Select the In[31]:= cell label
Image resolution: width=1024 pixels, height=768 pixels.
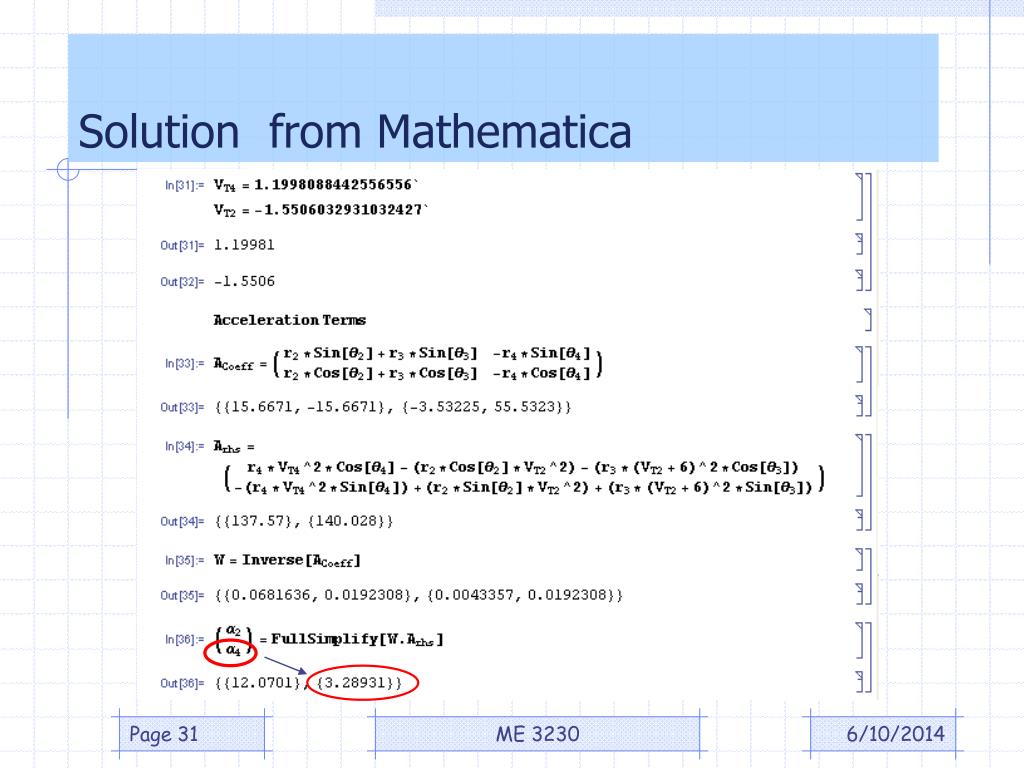pyautogui.click(x=184, y=185)
